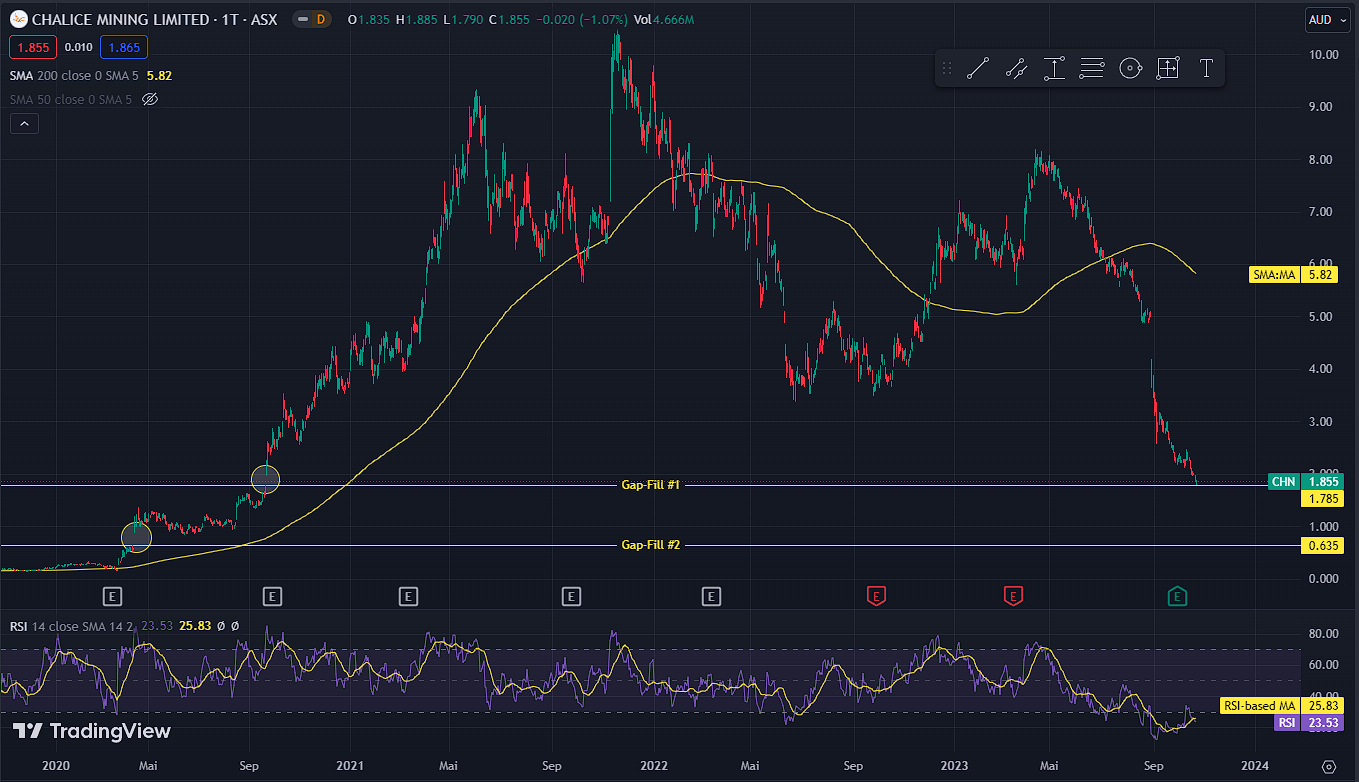Select the circle drawing tool

1130,68
